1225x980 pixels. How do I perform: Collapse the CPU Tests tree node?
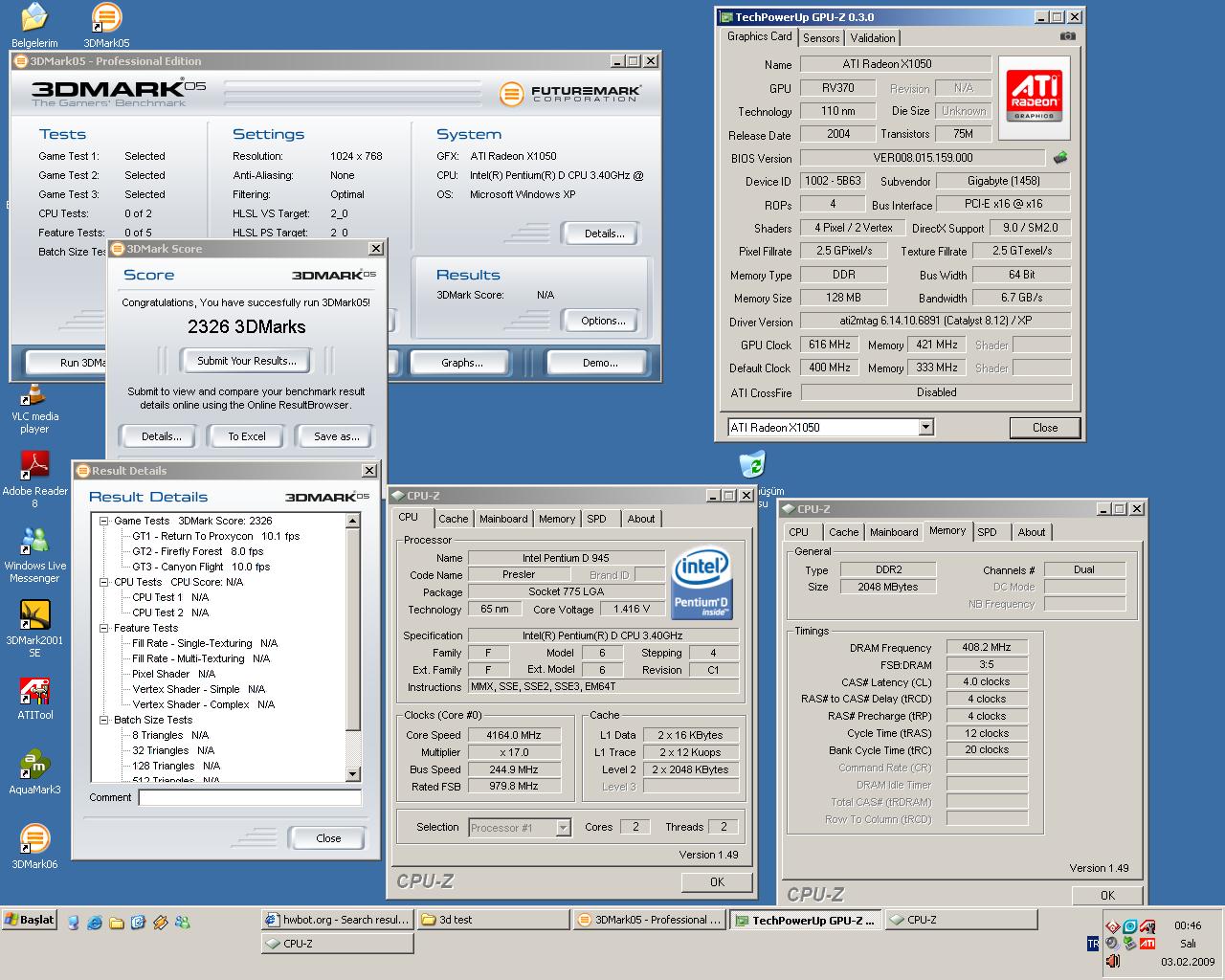pyautogui.click(x=103, y=582)
